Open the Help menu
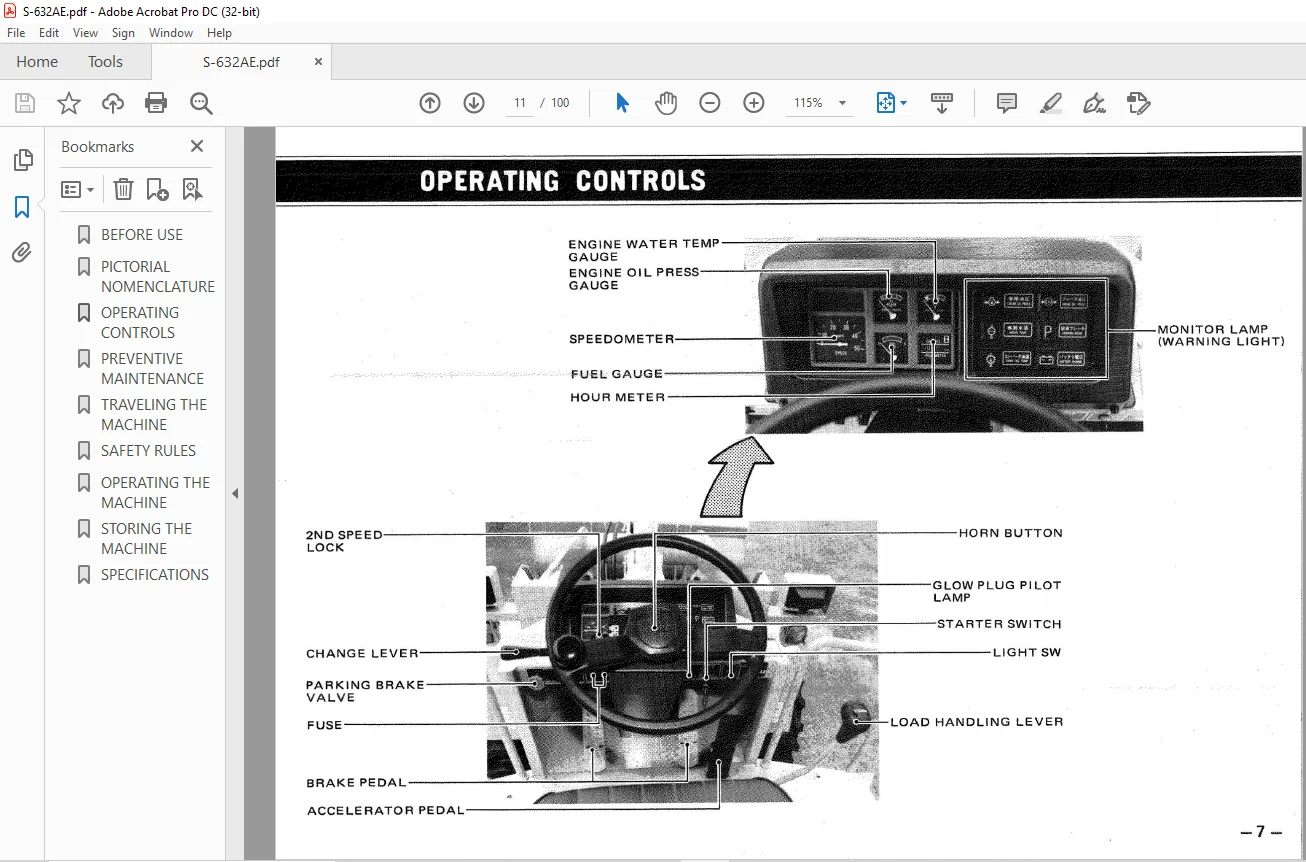 [x=219, y=33]
